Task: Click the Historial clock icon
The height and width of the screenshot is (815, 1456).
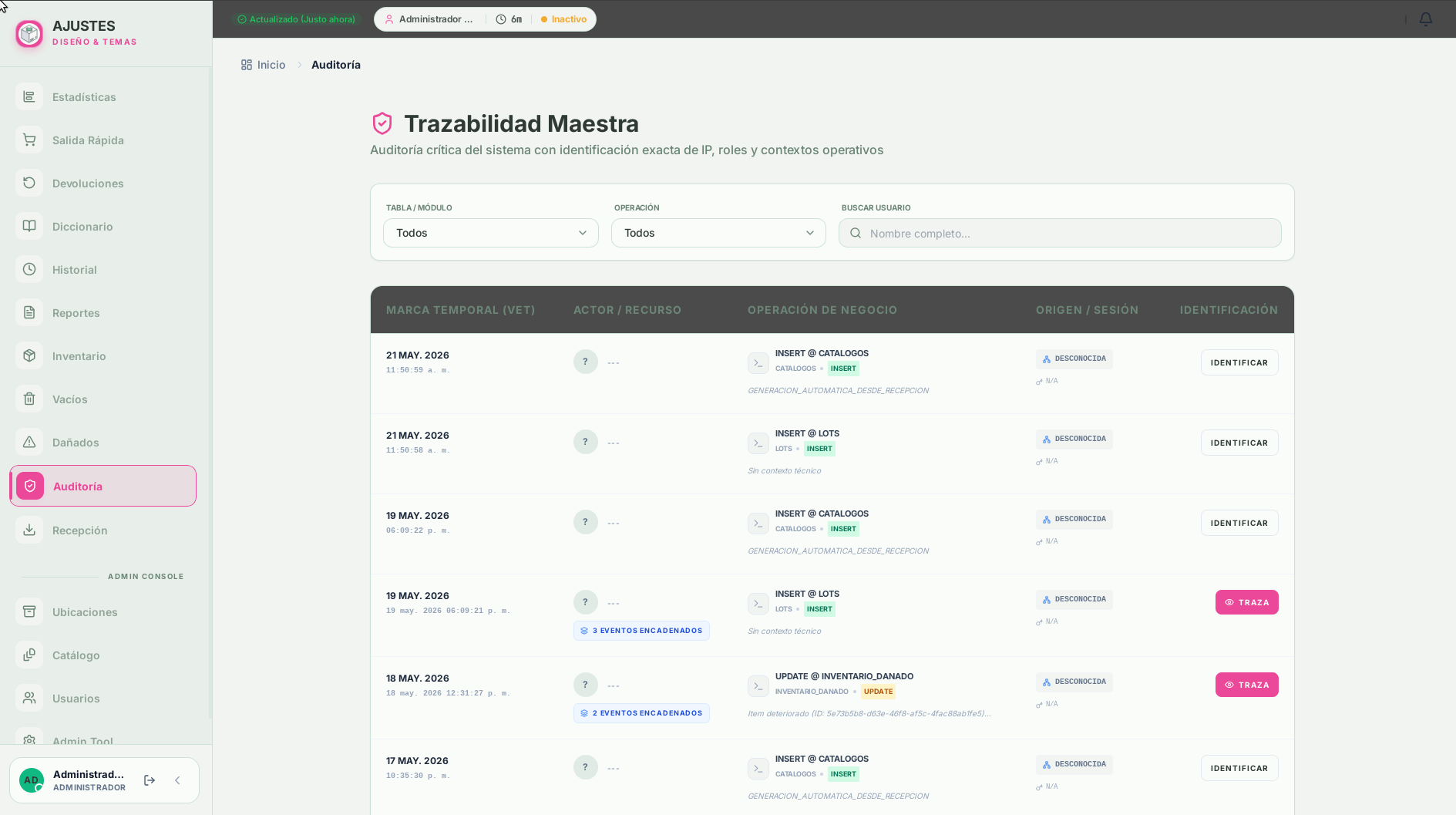Action: coord(29,270)
